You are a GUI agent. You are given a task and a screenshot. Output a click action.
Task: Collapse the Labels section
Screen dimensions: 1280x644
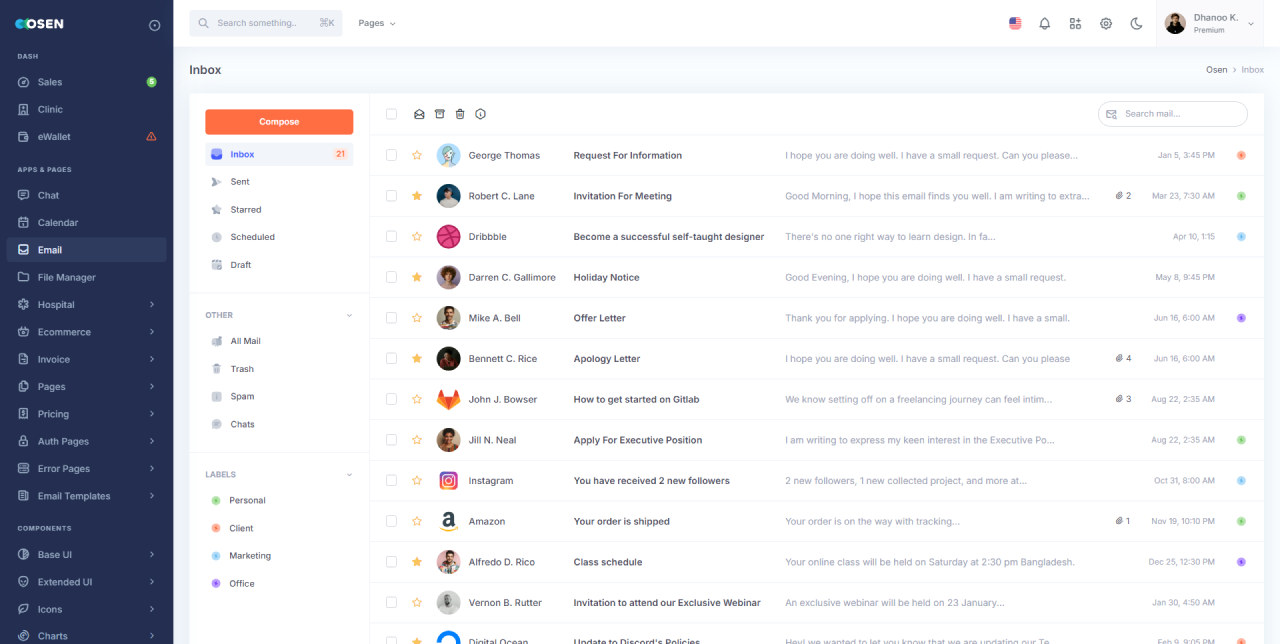(x=349, y=475)
